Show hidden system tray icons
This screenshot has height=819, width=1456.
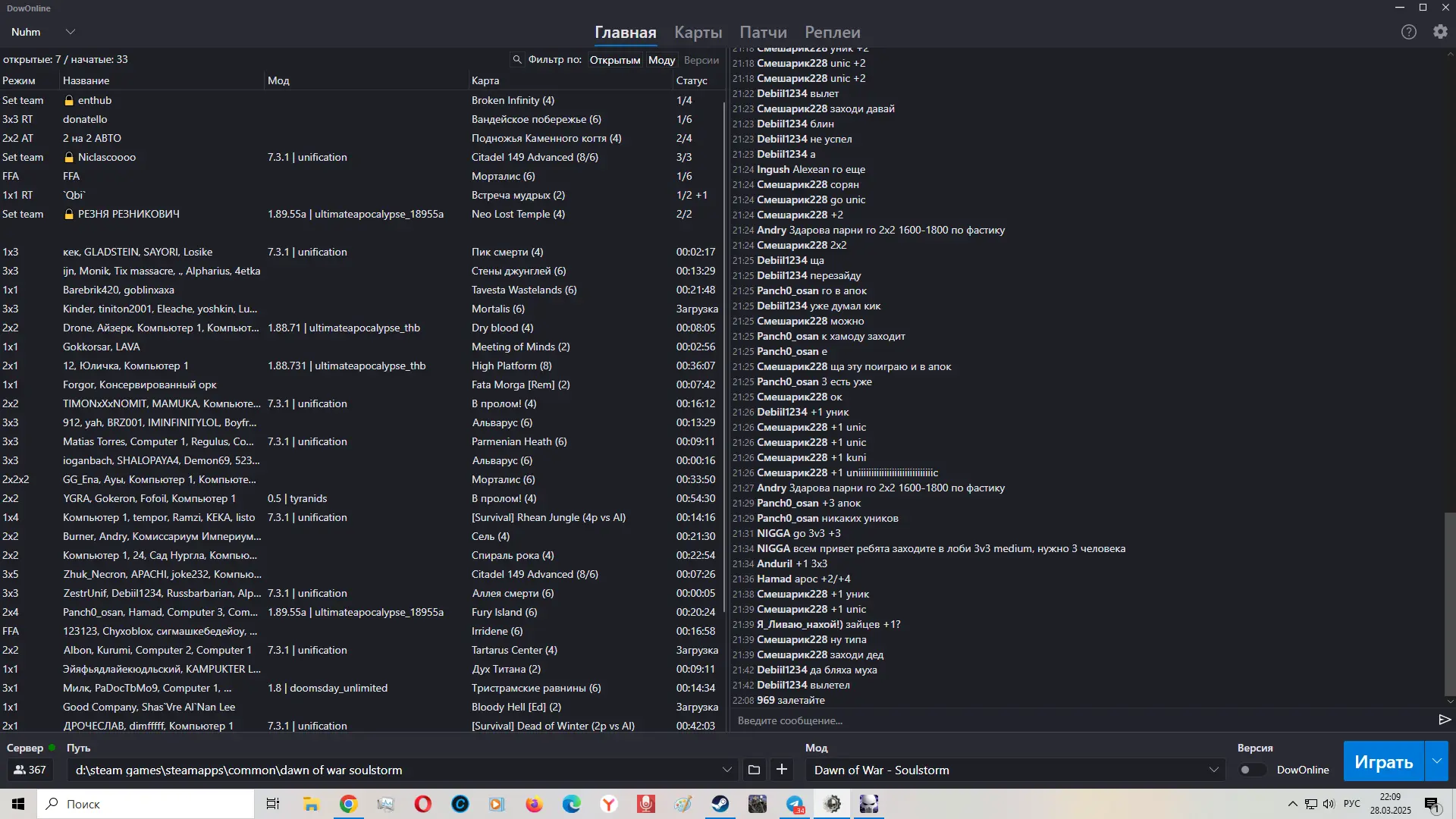click(x=1292, y=804)
